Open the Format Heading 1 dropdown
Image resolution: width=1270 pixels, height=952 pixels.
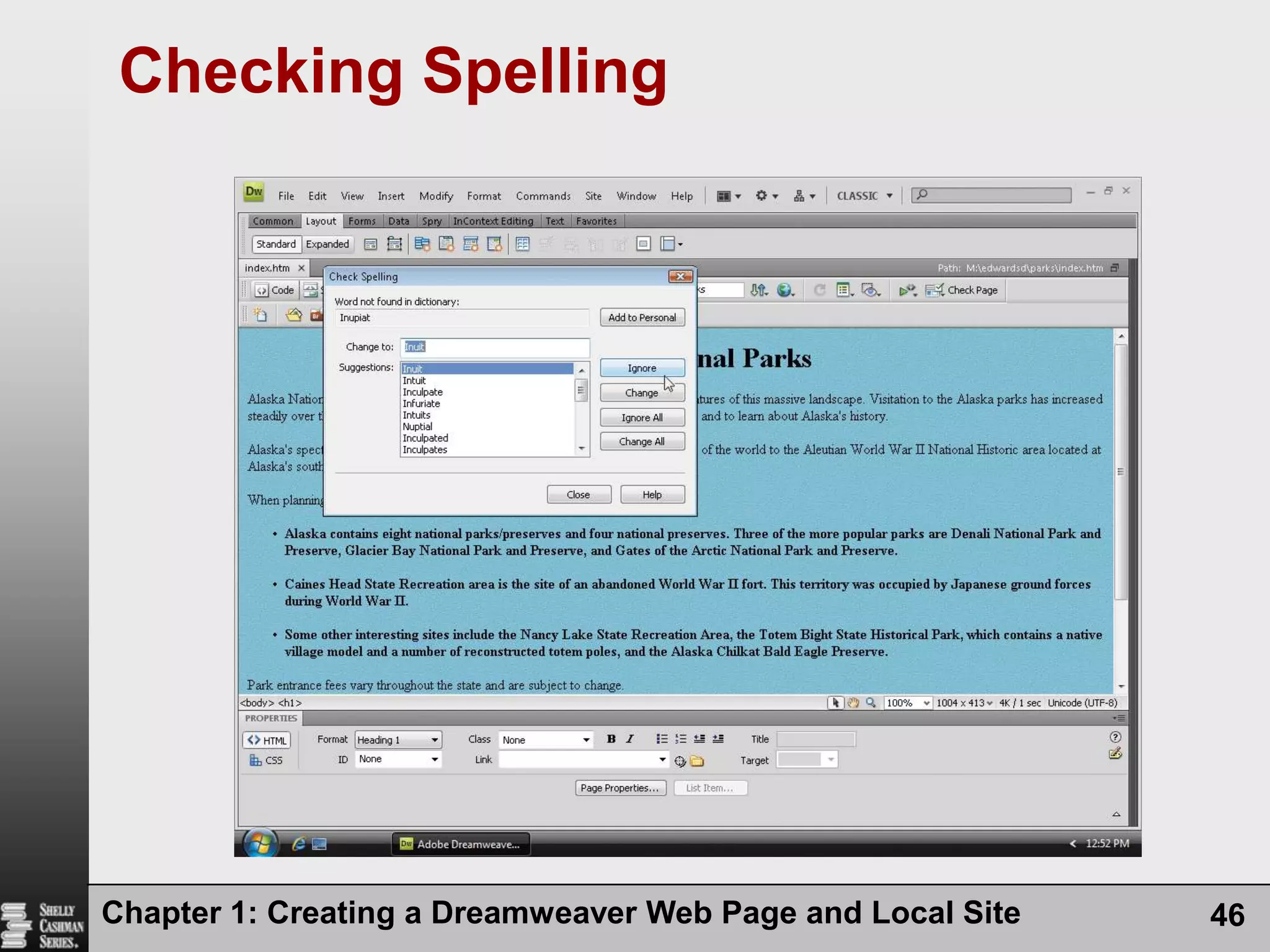pyautogui.click(x=397, y=739)
